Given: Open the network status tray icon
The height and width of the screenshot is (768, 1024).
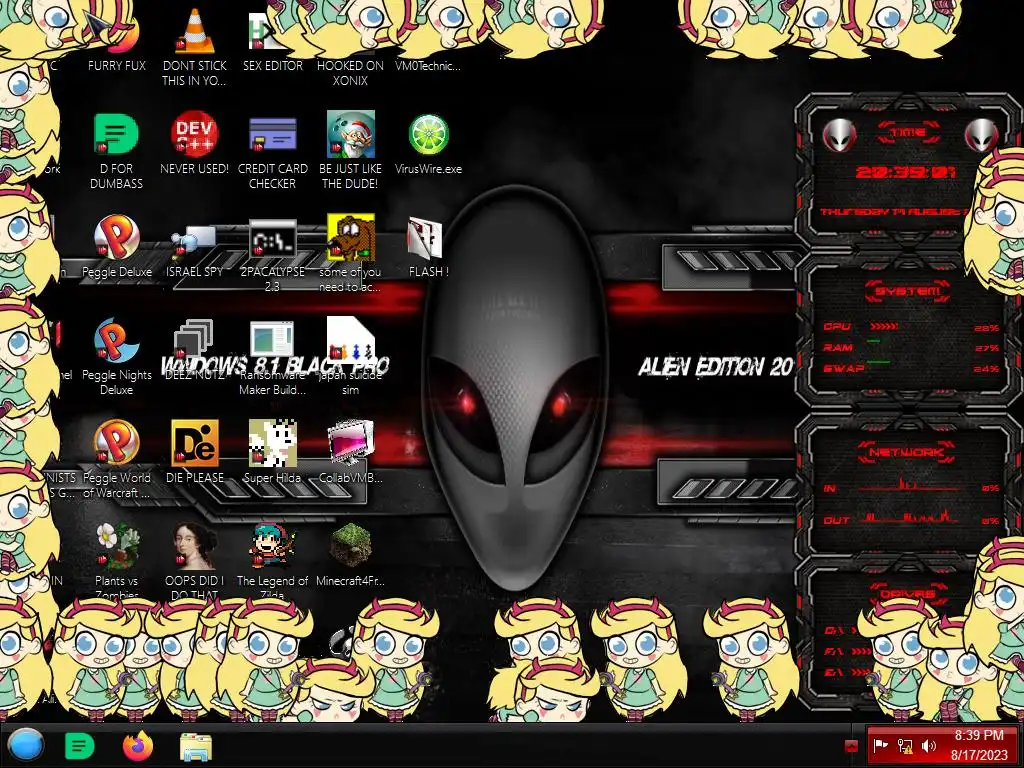Looking at the screenshot, I should [x=904, y=746].
